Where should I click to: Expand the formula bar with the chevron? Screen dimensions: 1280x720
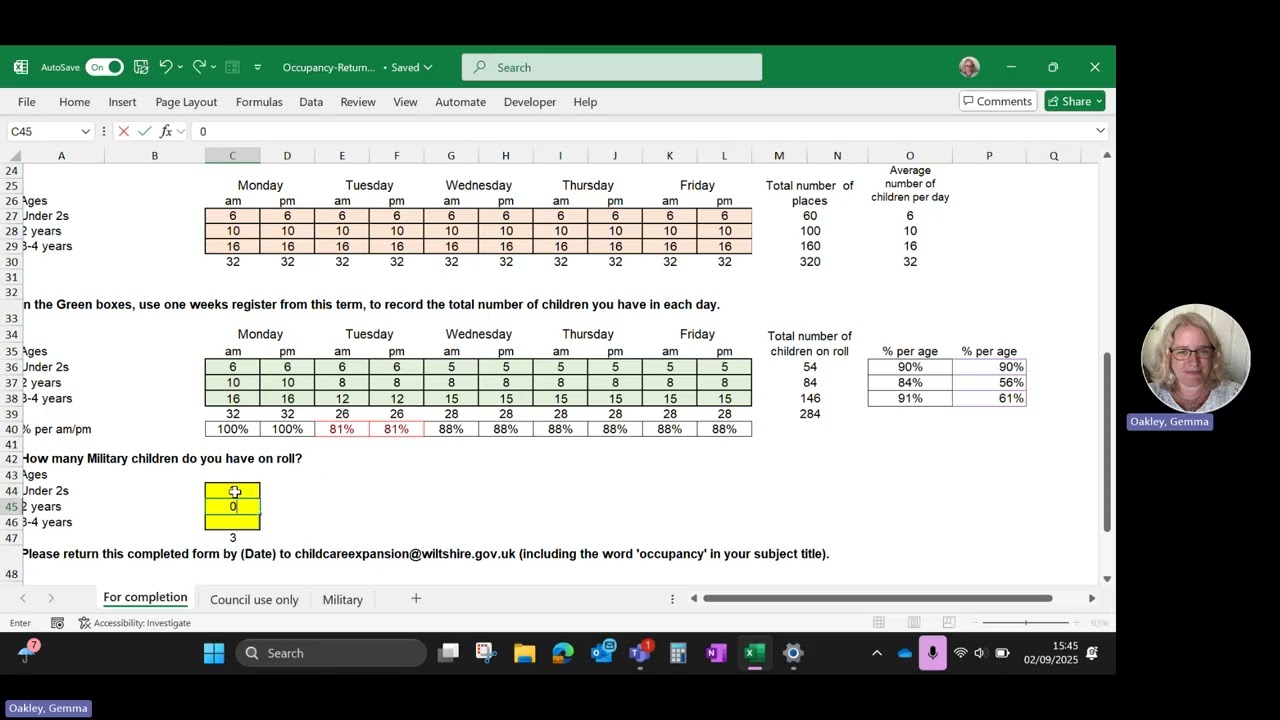coord(1100,131)
